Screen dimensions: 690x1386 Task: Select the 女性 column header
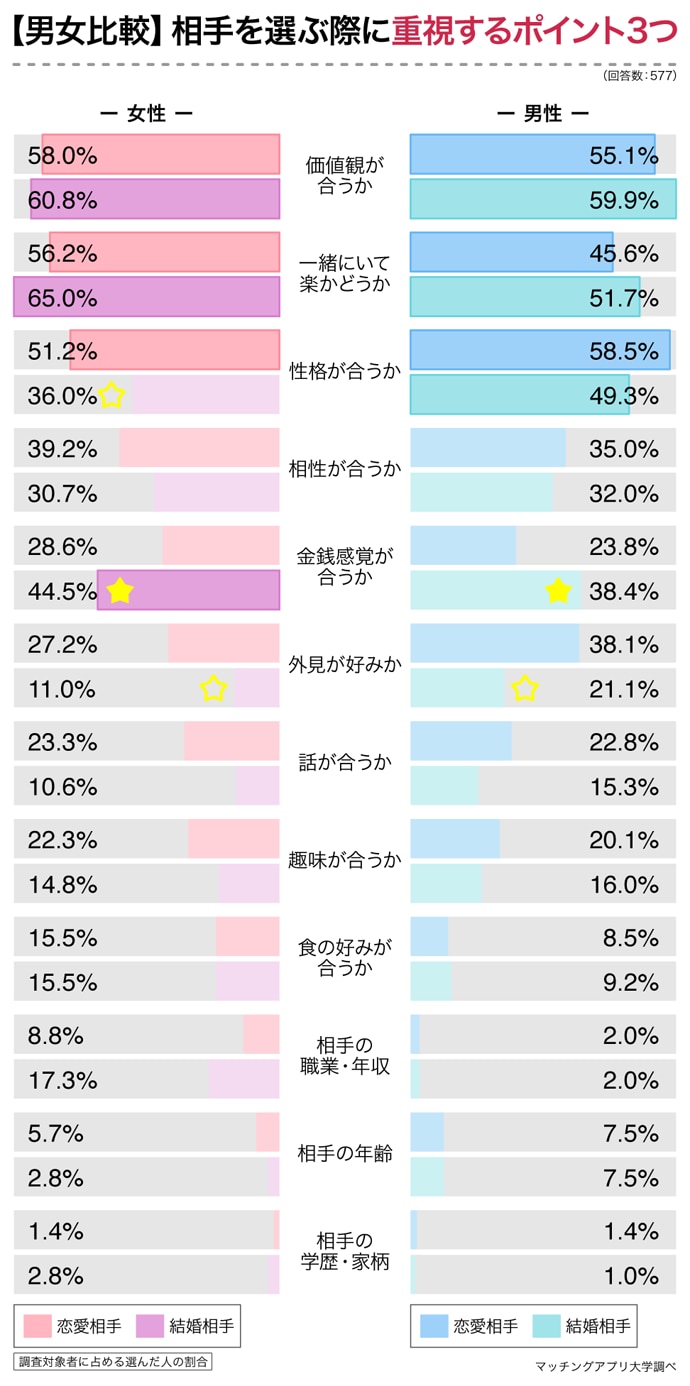[146, 114]
